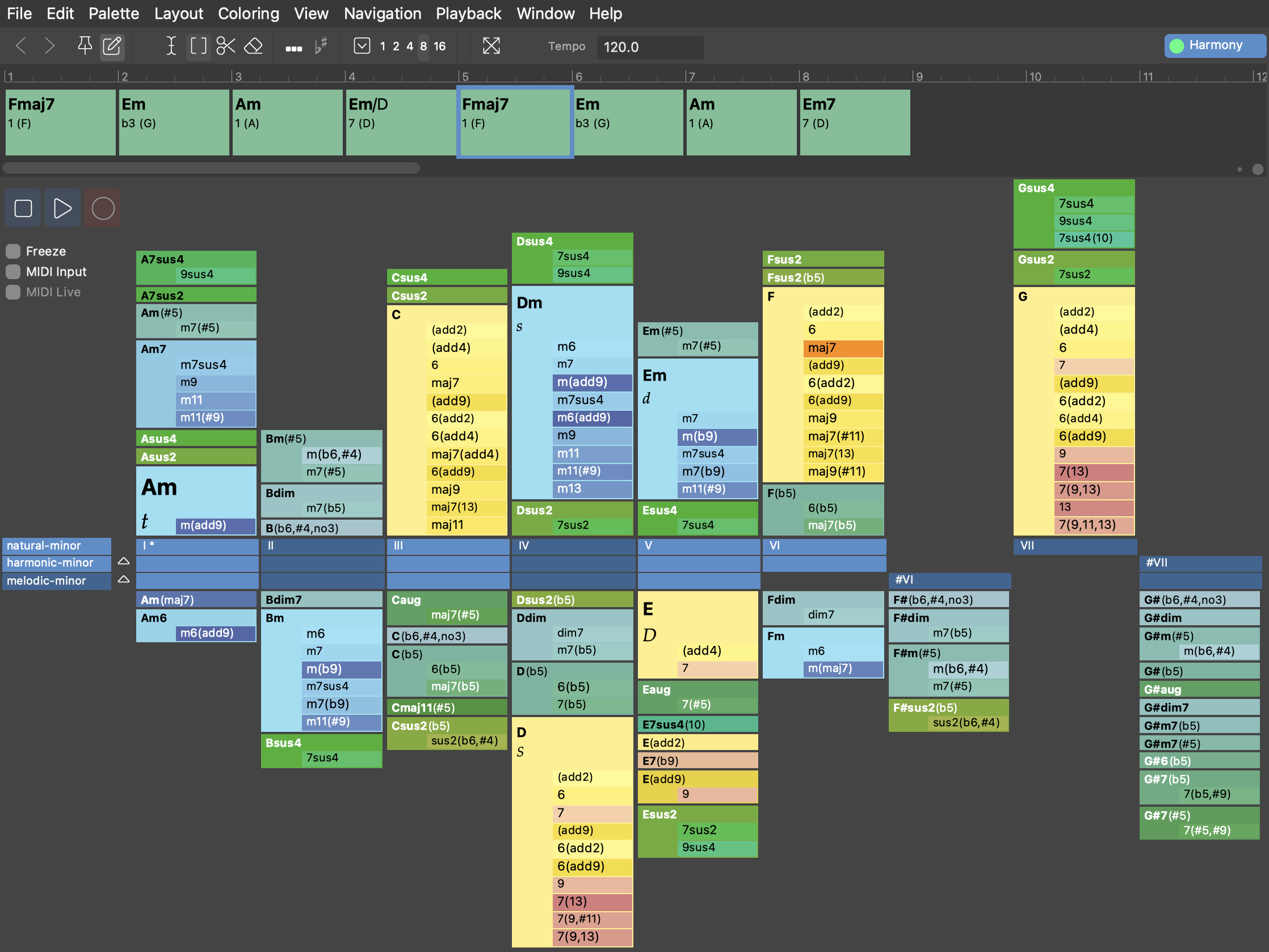This screenshot has height=952, width=1269.
Task: Open the Palette menu
Action: point(114,13)
